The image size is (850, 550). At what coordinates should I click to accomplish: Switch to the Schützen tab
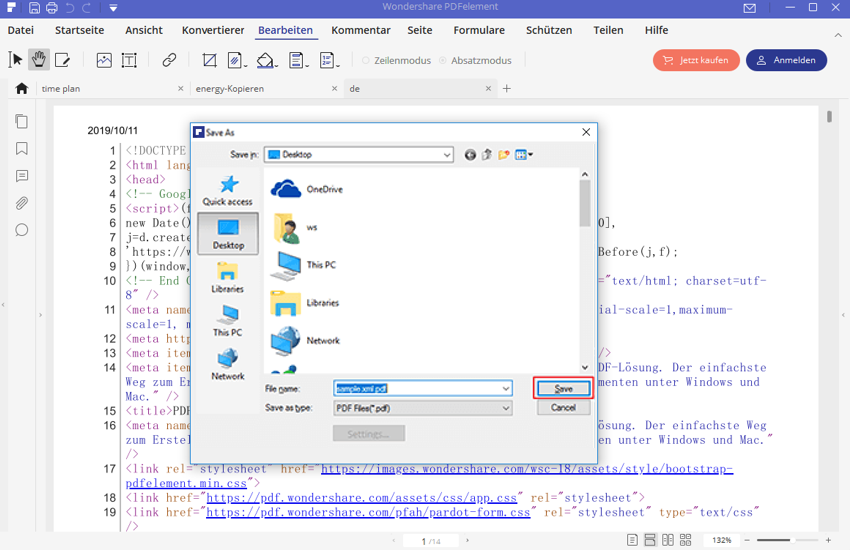[549, 30]
